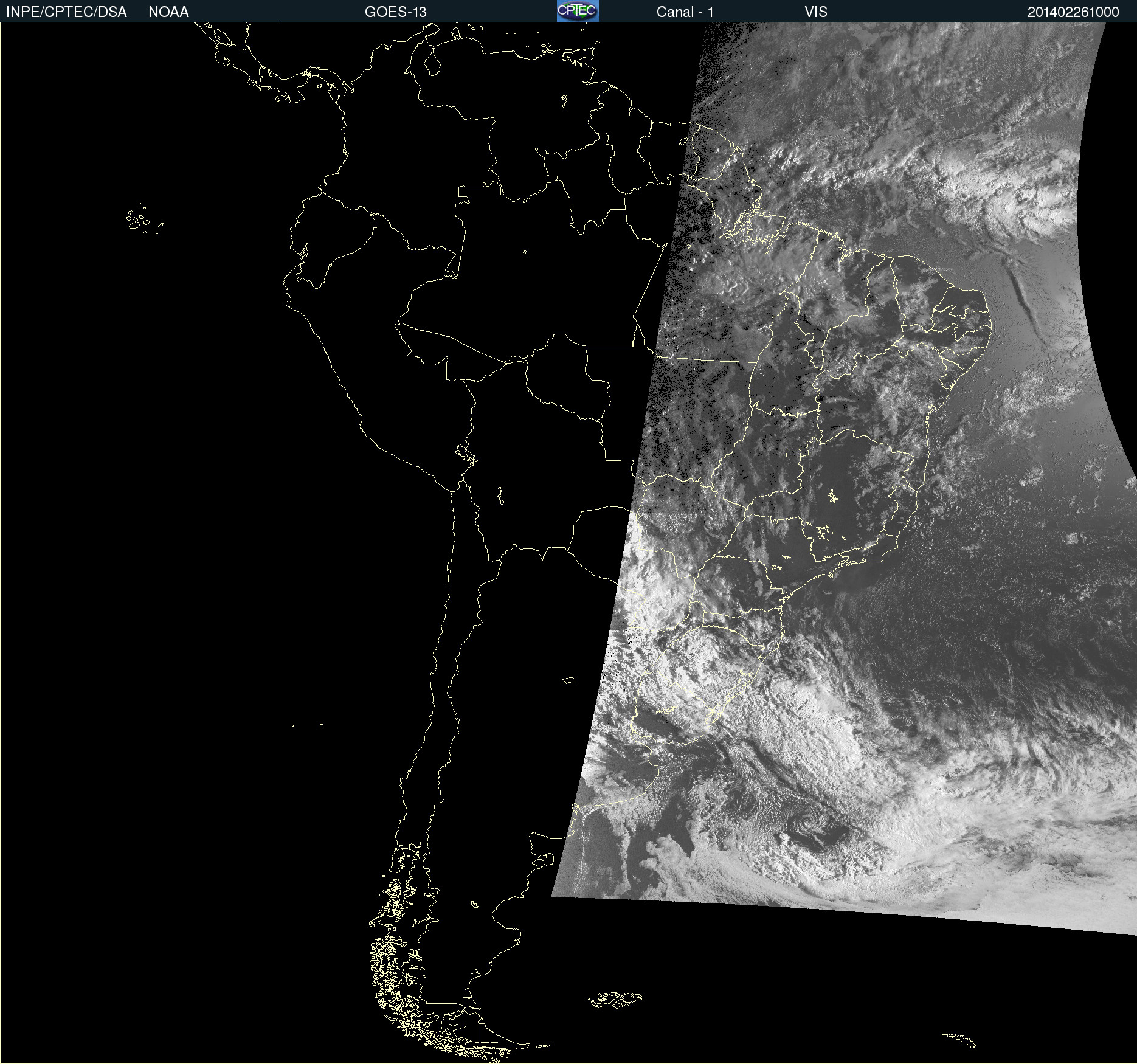The image size is (1137, 1064).
Task: Click the CPTEC logo in header
Action: 578,11
